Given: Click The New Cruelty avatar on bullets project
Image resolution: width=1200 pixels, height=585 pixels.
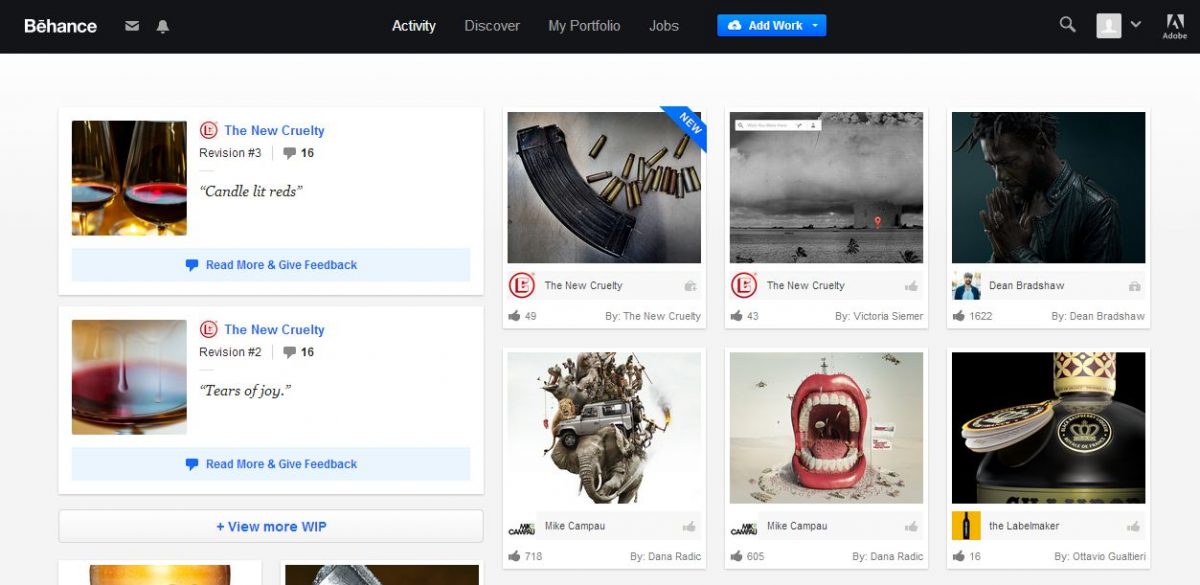Looking at the screenshot, I should coord(521,285).
